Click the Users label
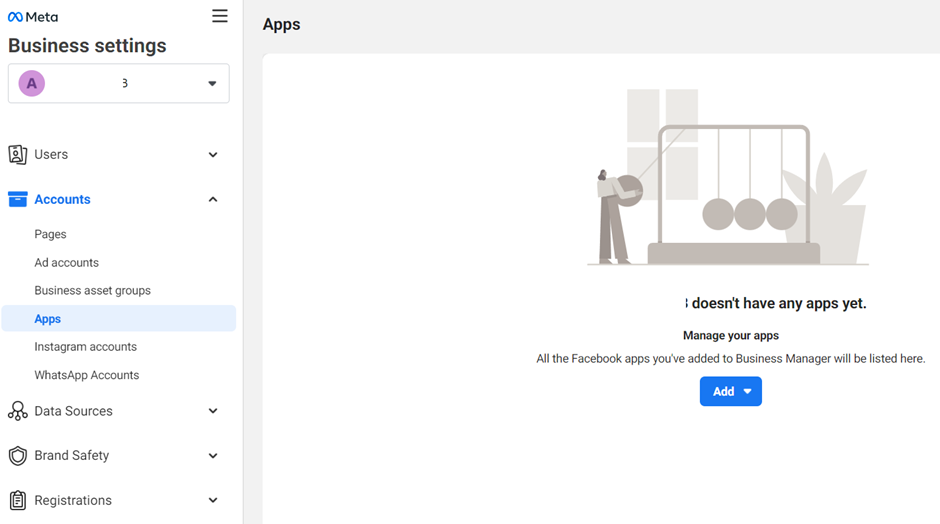The image size is (940, 524). (51, 155)
